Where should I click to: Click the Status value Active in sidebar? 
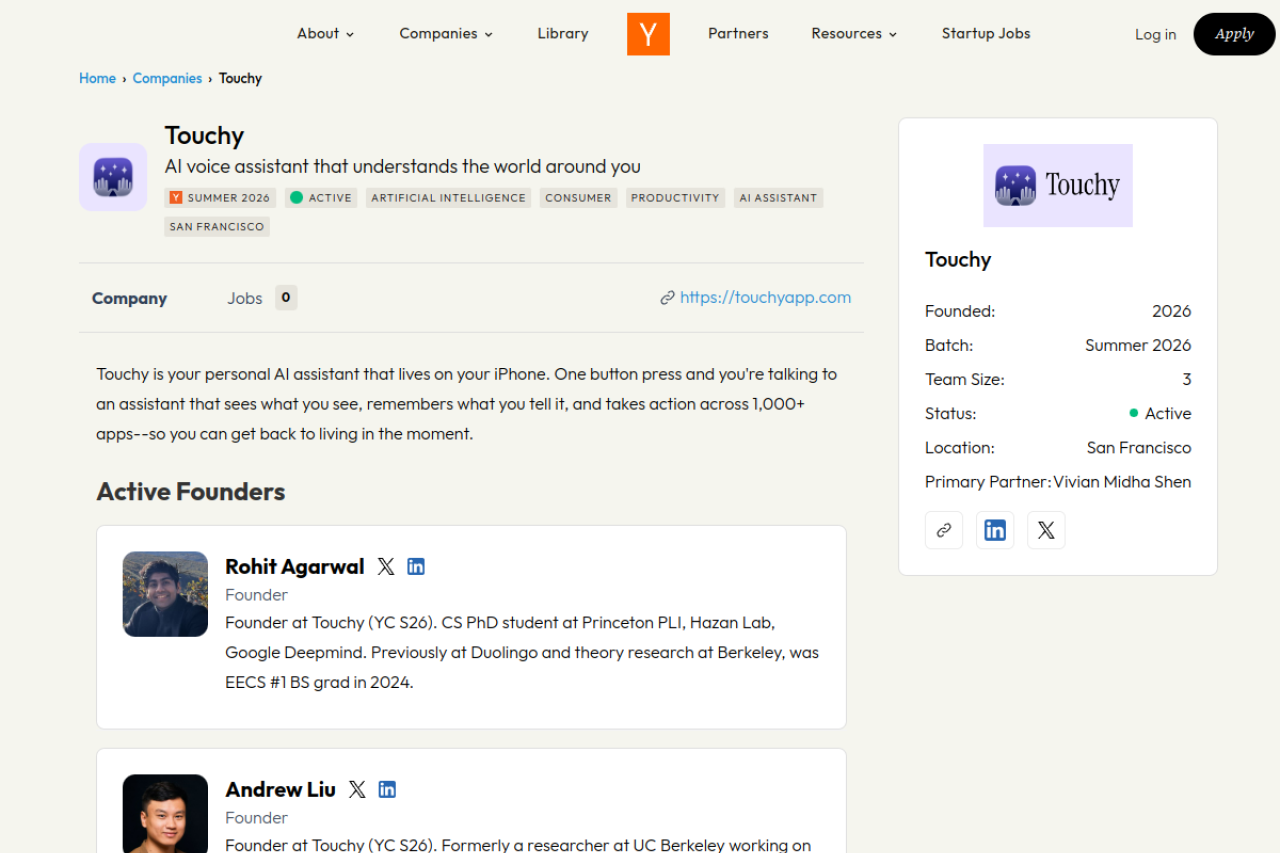click(x=1161, y=414)
